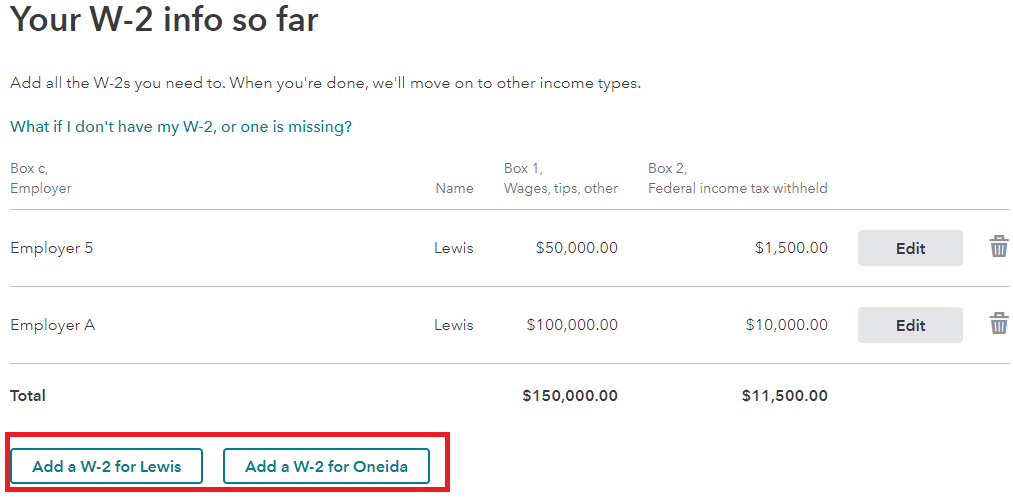The width and height of the screenshot is (1013, 498).
Task: Click the $10,000.00 federal tax withheld amount
Action: point(786,325)
